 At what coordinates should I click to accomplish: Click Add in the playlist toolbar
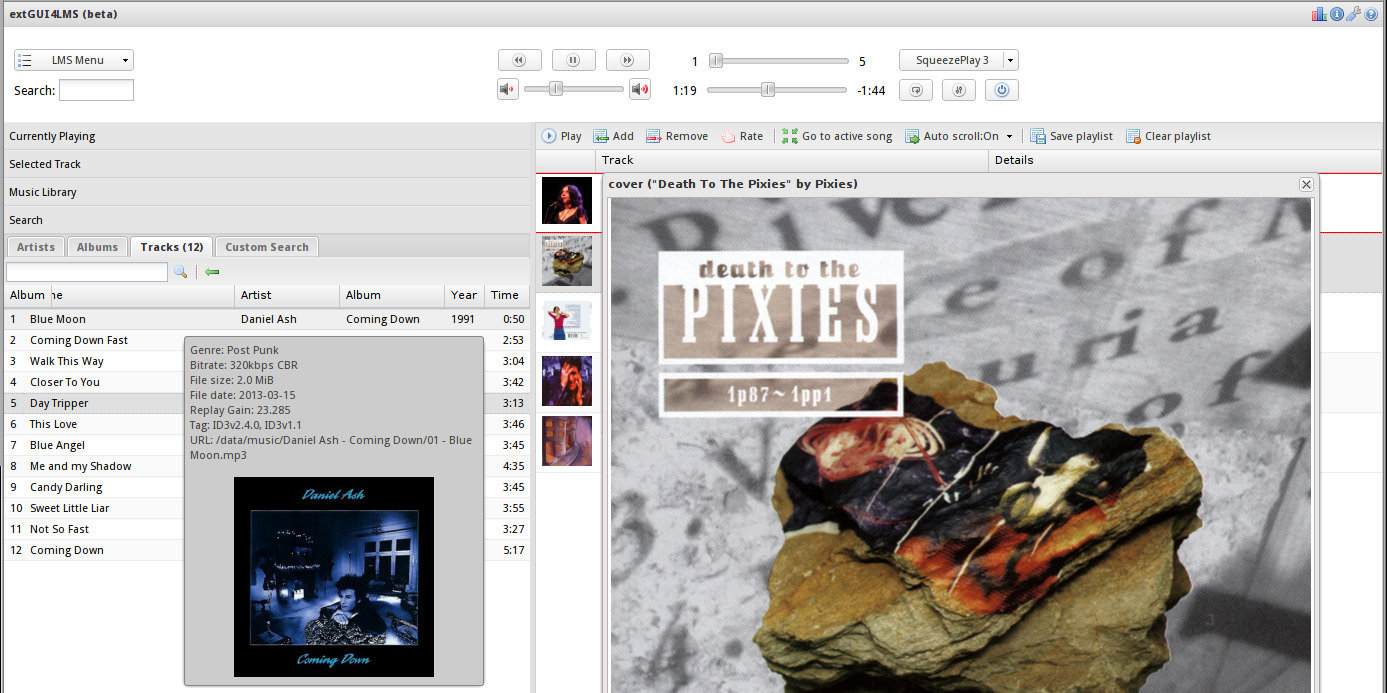[614, 136]
